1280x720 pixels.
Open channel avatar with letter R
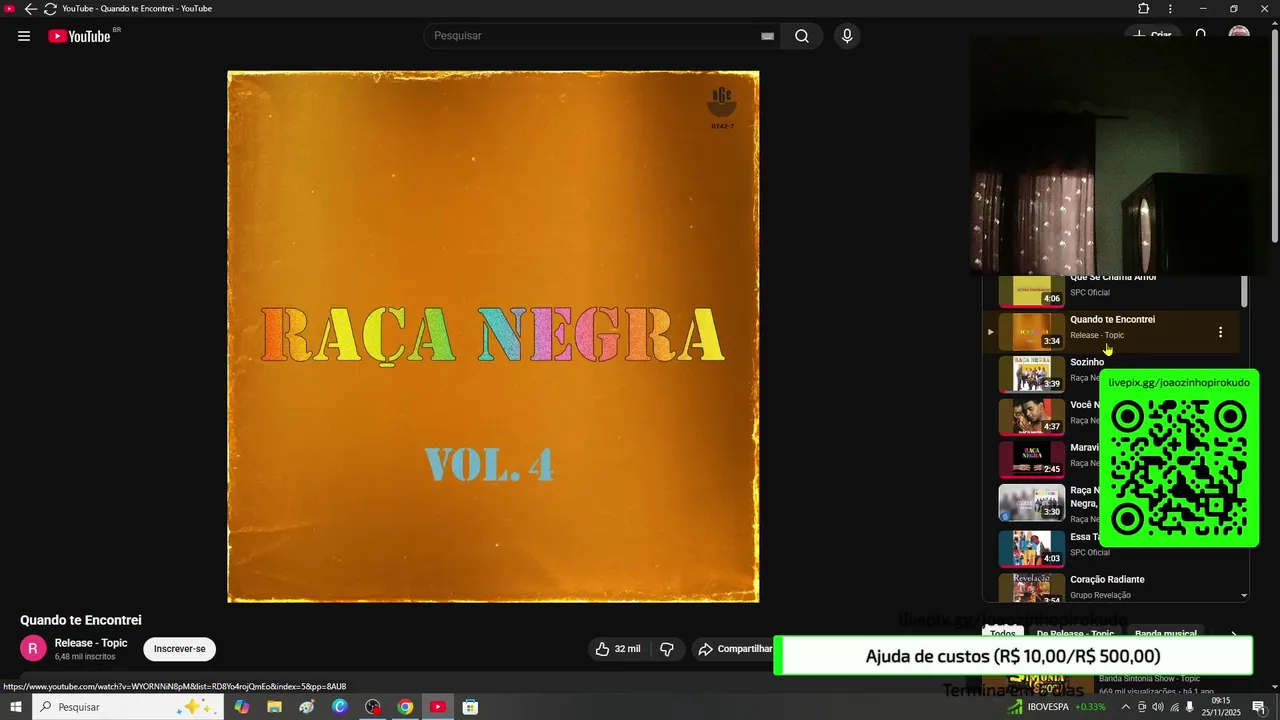(33, 648)
